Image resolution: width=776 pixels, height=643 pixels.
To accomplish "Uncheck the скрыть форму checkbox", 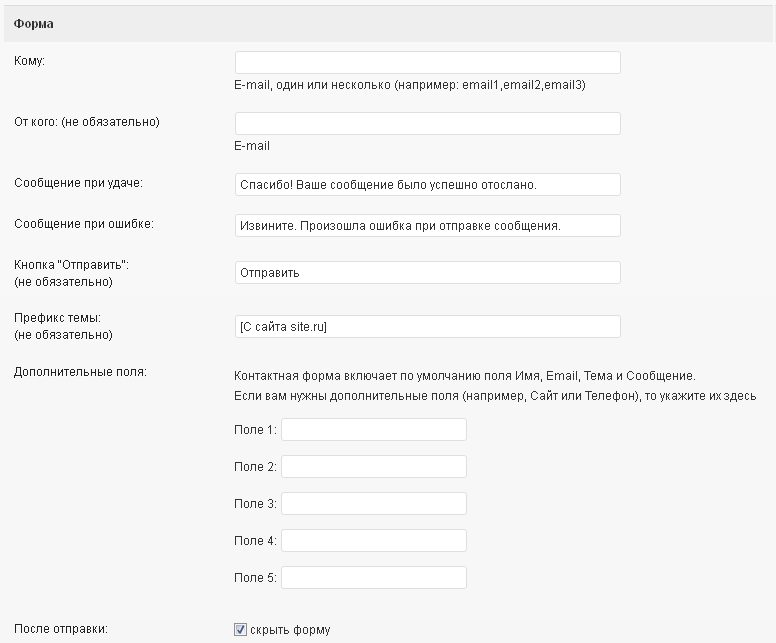I will point(240,630).
